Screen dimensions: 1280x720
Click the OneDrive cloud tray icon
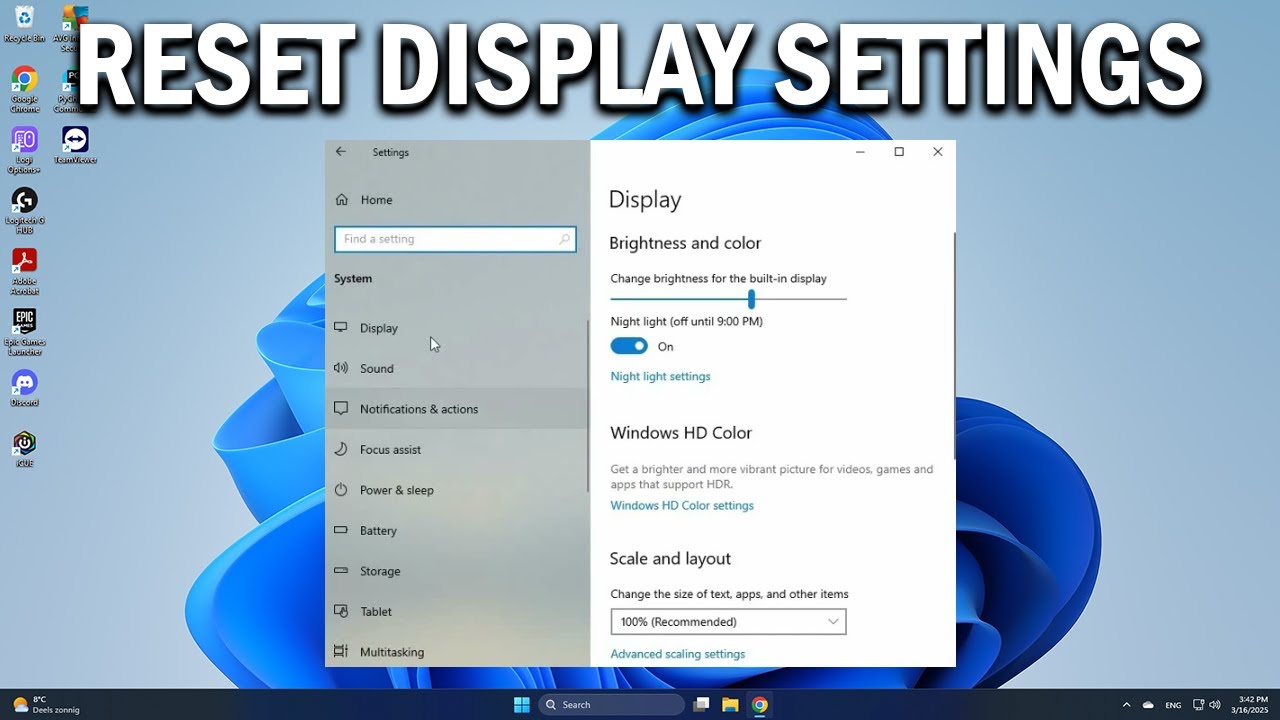click(1148, 705)
